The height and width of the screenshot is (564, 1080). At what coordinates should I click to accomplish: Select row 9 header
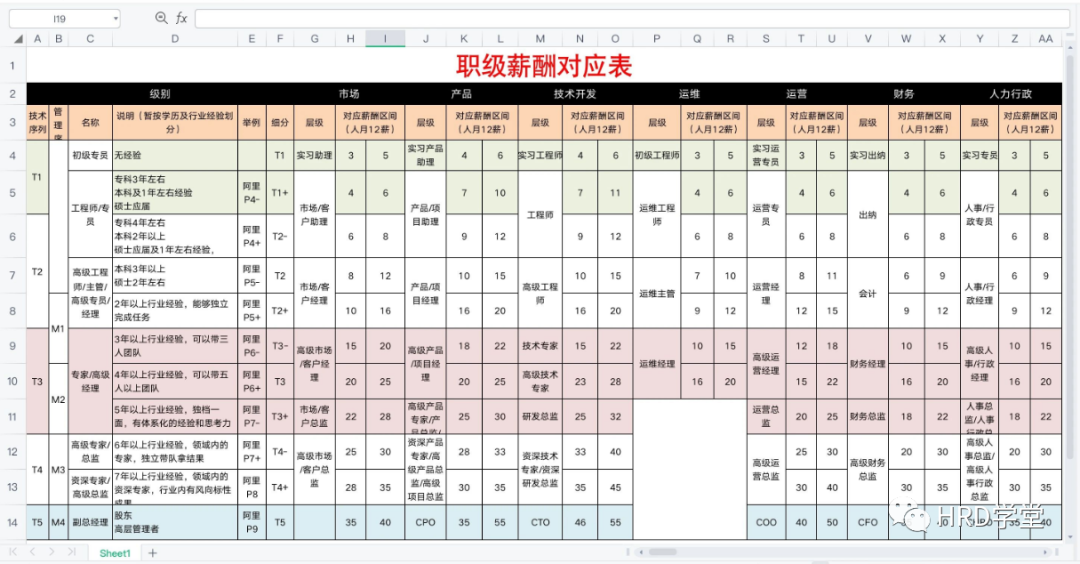(12, 346)
